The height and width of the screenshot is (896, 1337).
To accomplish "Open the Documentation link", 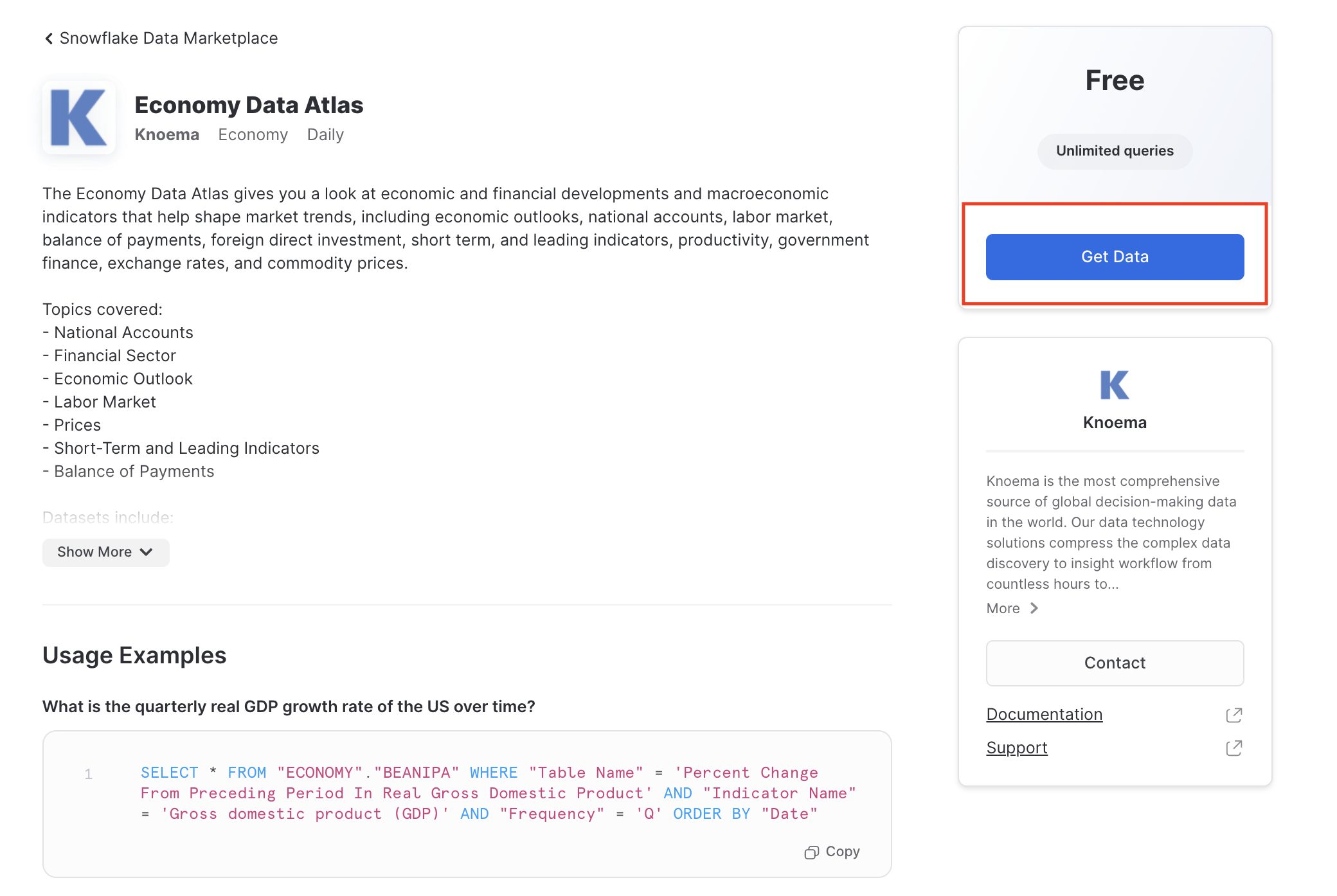I will (1044, 714).
